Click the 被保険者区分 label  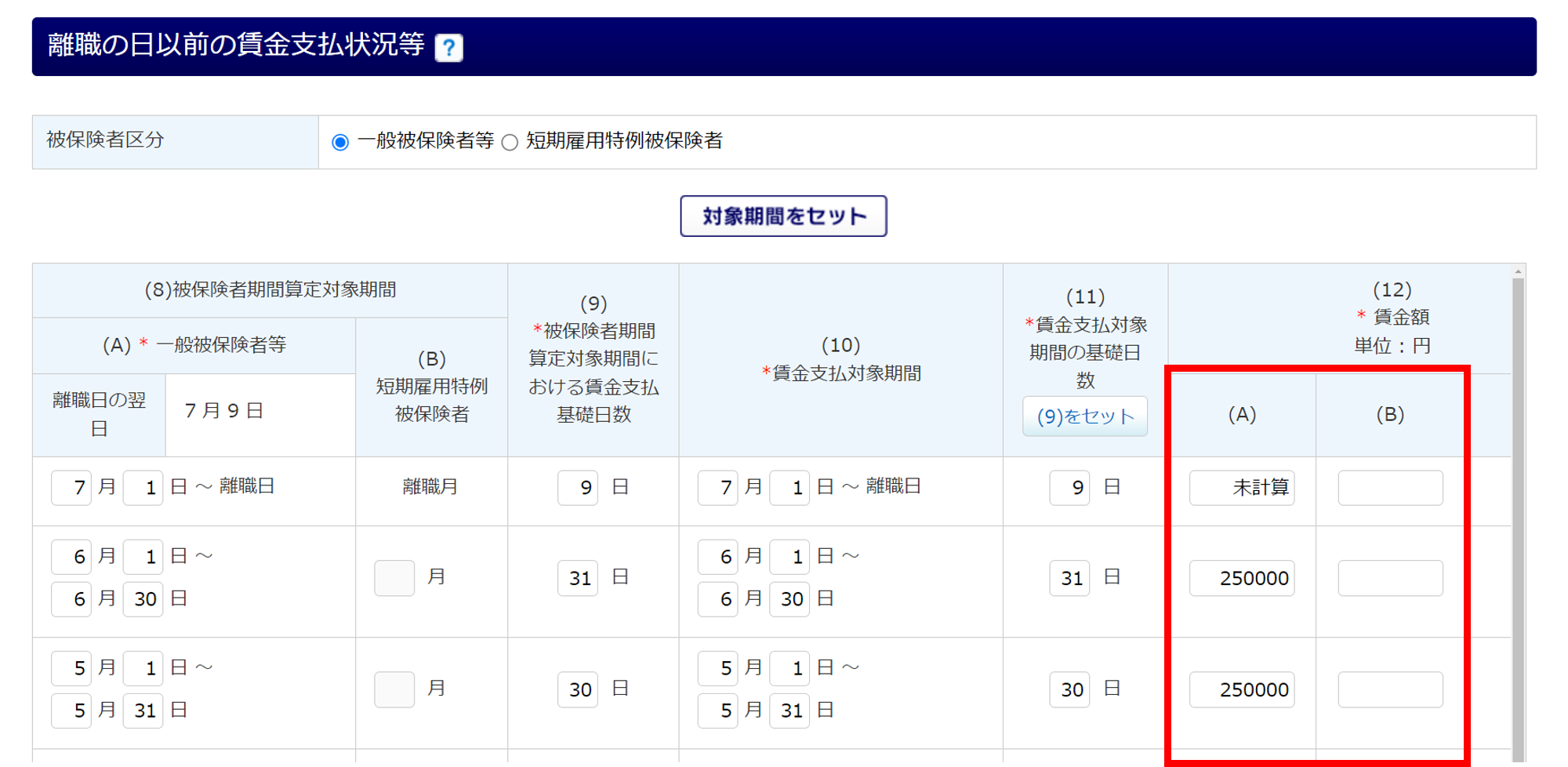click(105, 140)
